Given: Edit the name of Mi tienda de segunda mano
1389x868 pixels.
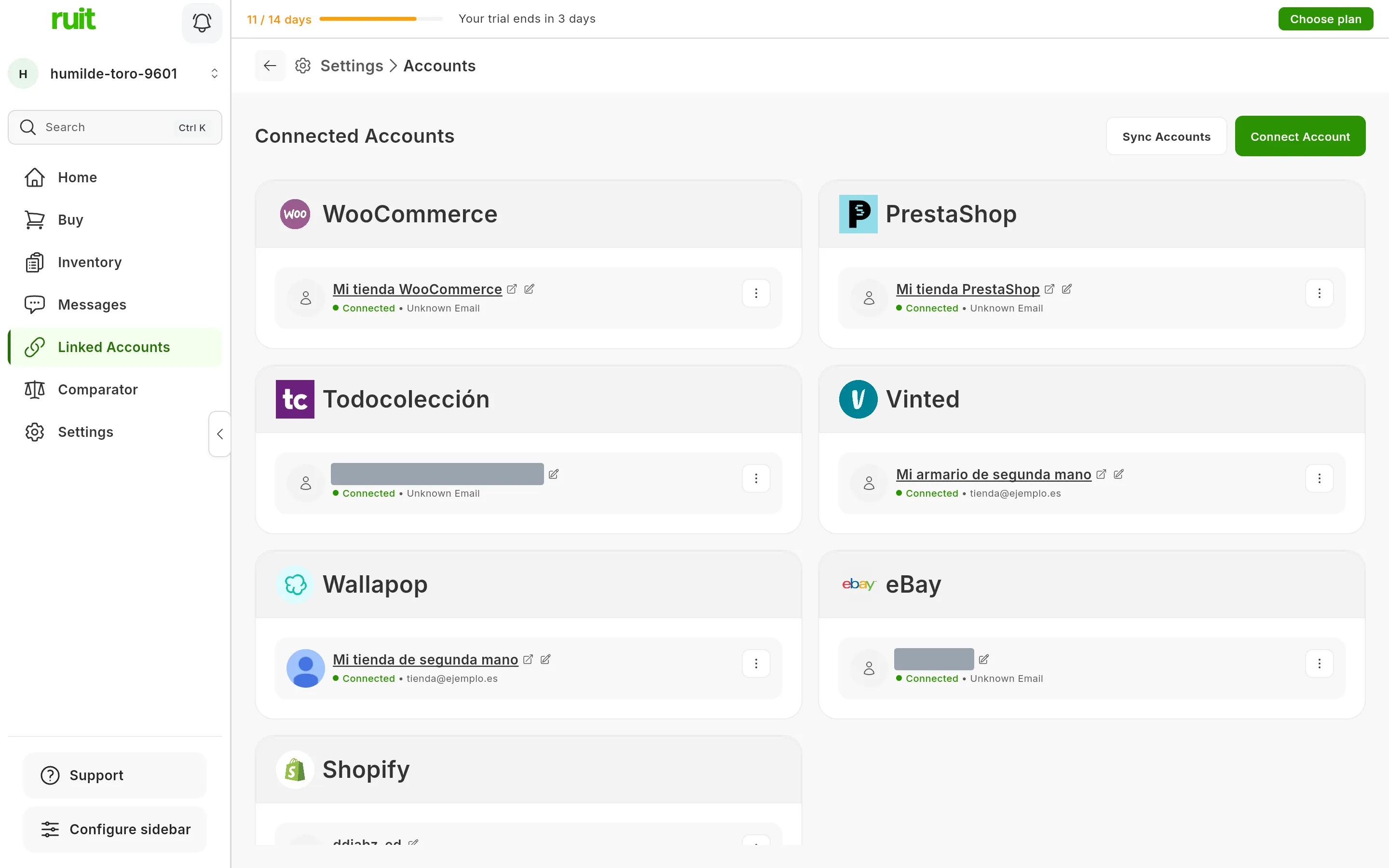Looking at the screenshot, I should pos(545,659).
